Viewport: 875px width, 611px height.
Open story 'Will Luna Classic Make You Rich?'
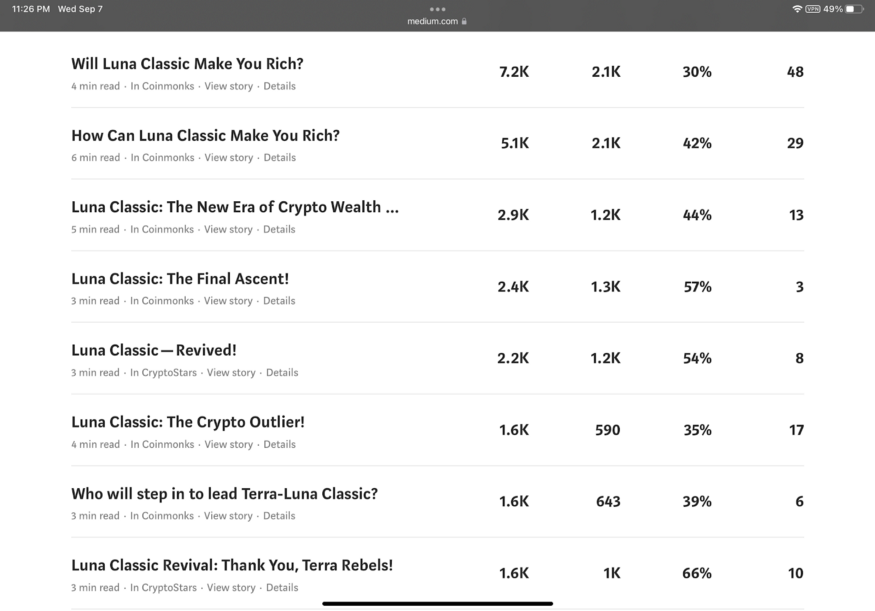click(187, 64)
